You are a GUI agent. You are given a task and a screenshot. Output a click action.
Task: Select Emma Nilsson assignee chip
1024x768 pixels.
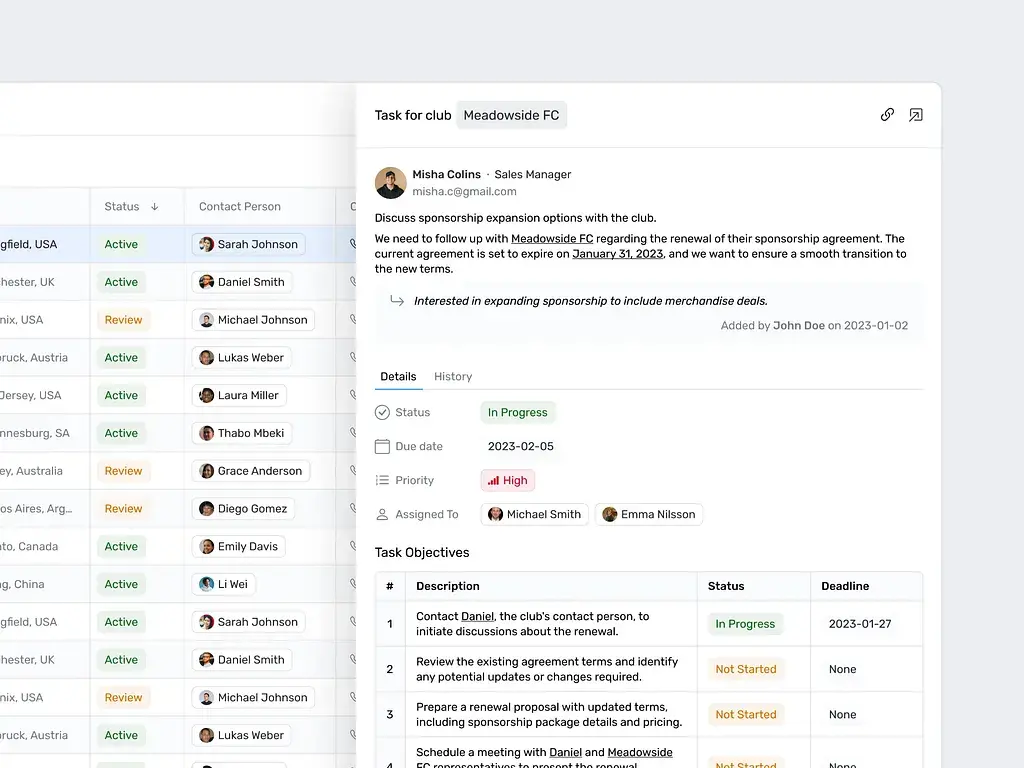coord(649,515)
